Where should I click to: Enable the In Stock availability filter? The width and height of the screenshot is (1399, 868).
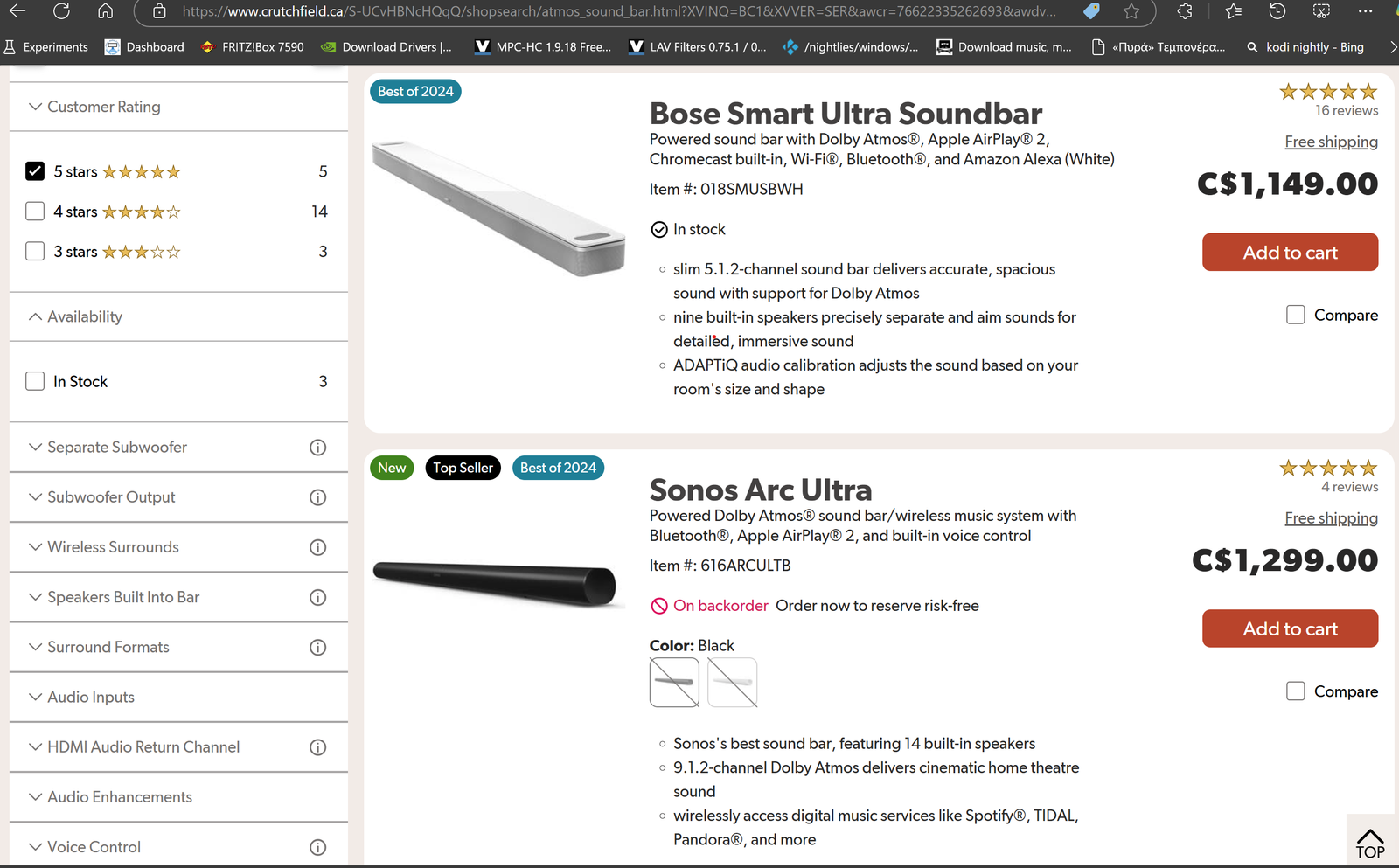35,381
